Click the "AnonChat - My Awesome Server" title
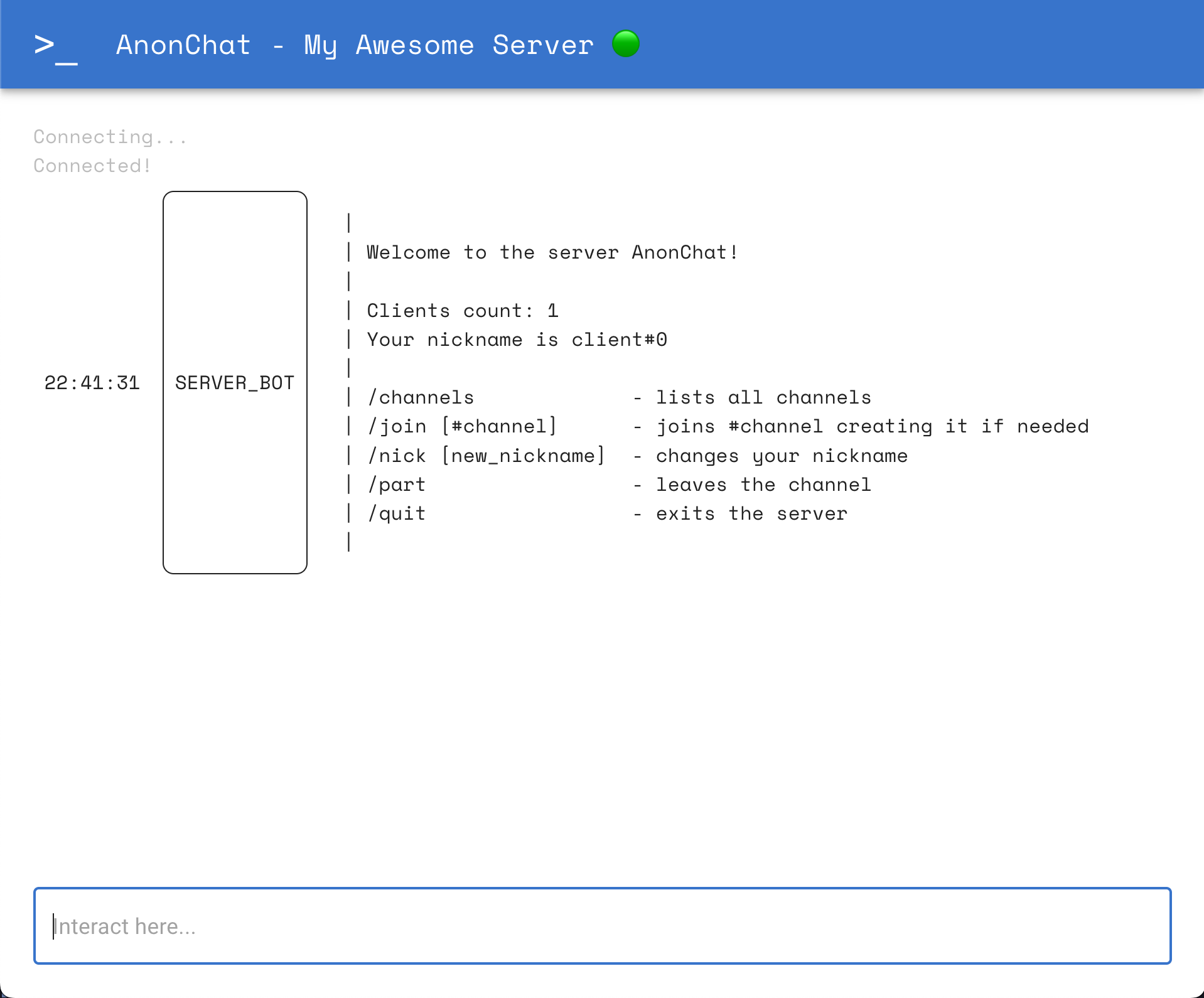The image size is (1204, 998). 355,45
